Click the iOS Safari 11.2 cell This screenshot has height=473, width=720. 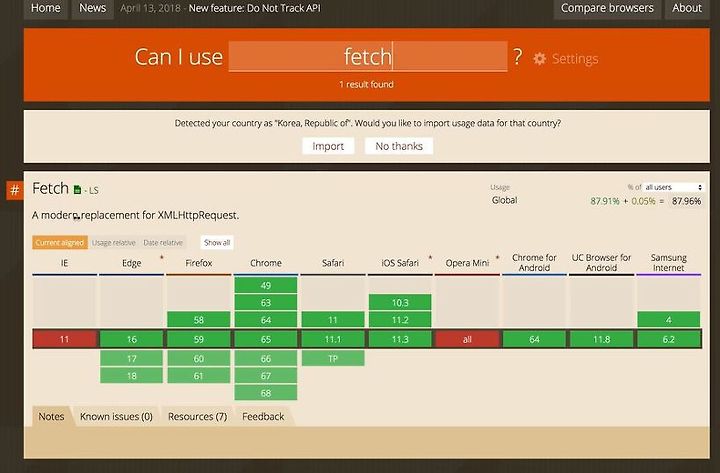400,320
